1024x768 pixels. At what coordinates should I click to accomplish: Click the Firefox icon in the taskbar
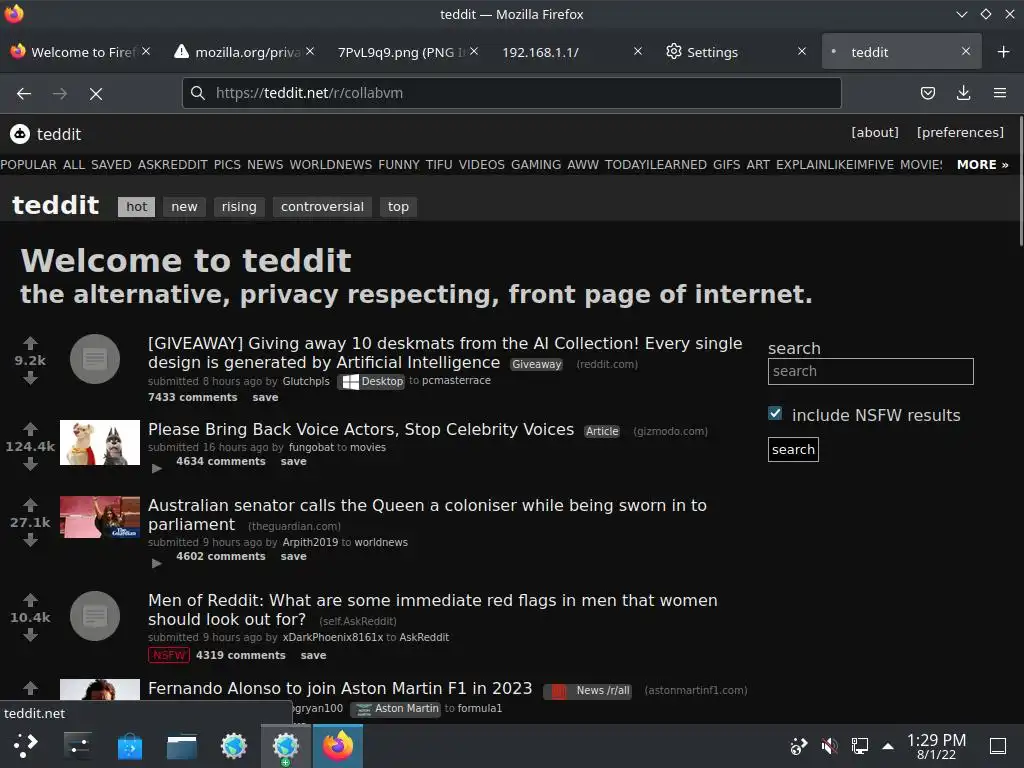tap(338, 746)
